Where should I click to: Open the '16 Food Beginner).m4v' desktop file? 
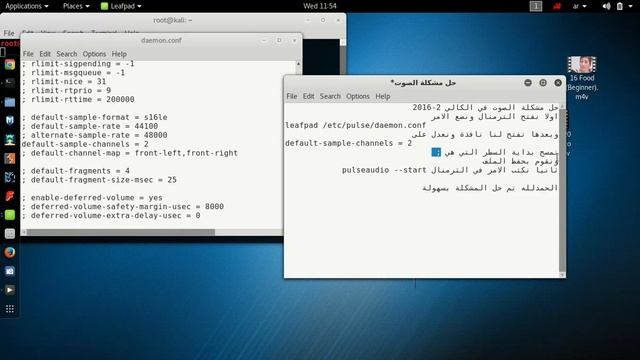tap(582, 78)
